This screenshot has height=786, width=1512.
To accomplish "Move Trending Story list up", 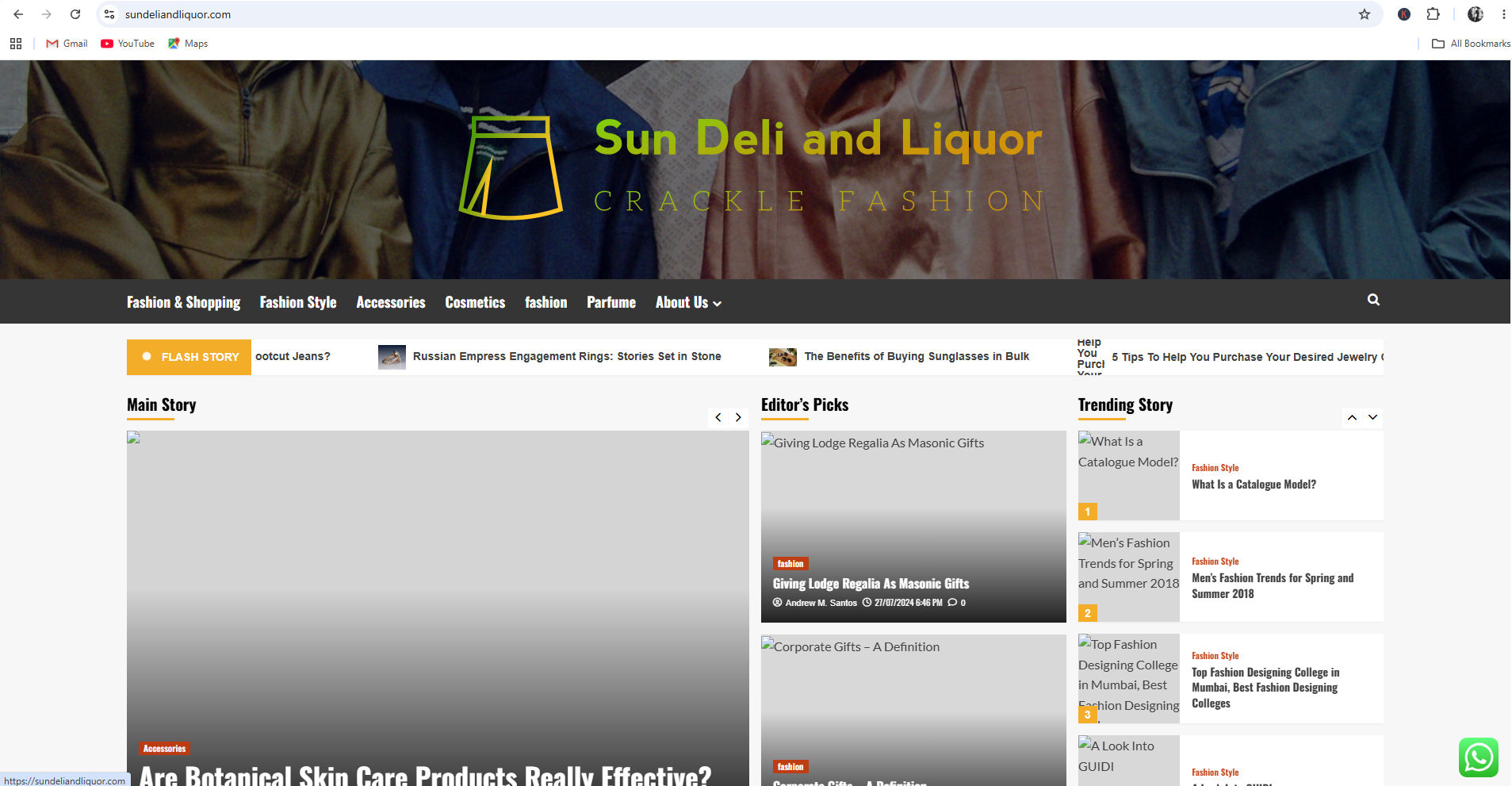I will point(1352,417).
